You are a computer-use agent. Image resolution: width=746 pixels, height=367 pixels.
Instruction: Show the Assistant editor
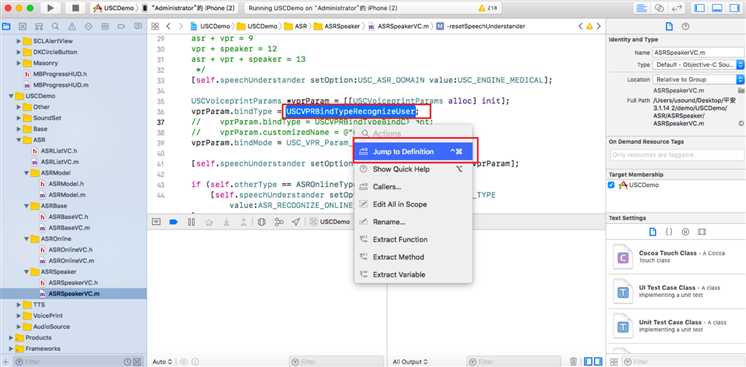point(659,8)
